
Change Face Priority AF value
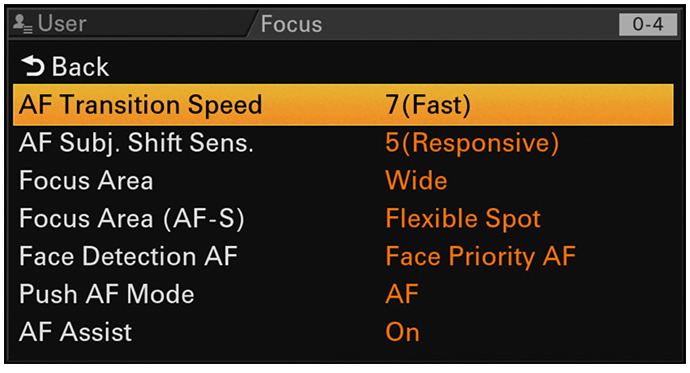point(481,257)
